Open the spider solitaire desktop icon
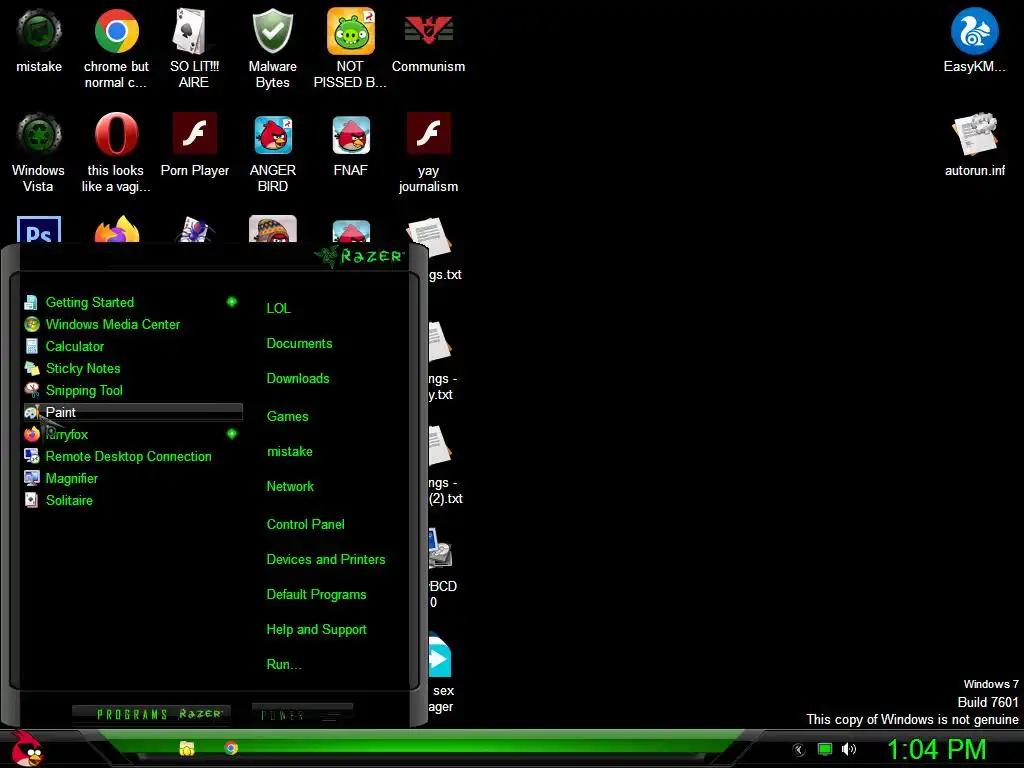The image size is (1024, 768). (x=194, y=230)
